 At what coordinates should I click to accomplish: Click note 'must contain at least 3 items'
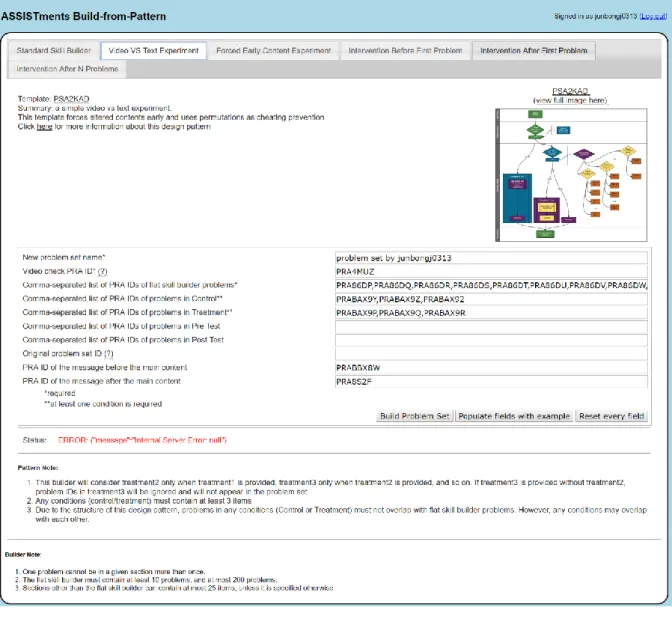[143, 501]
